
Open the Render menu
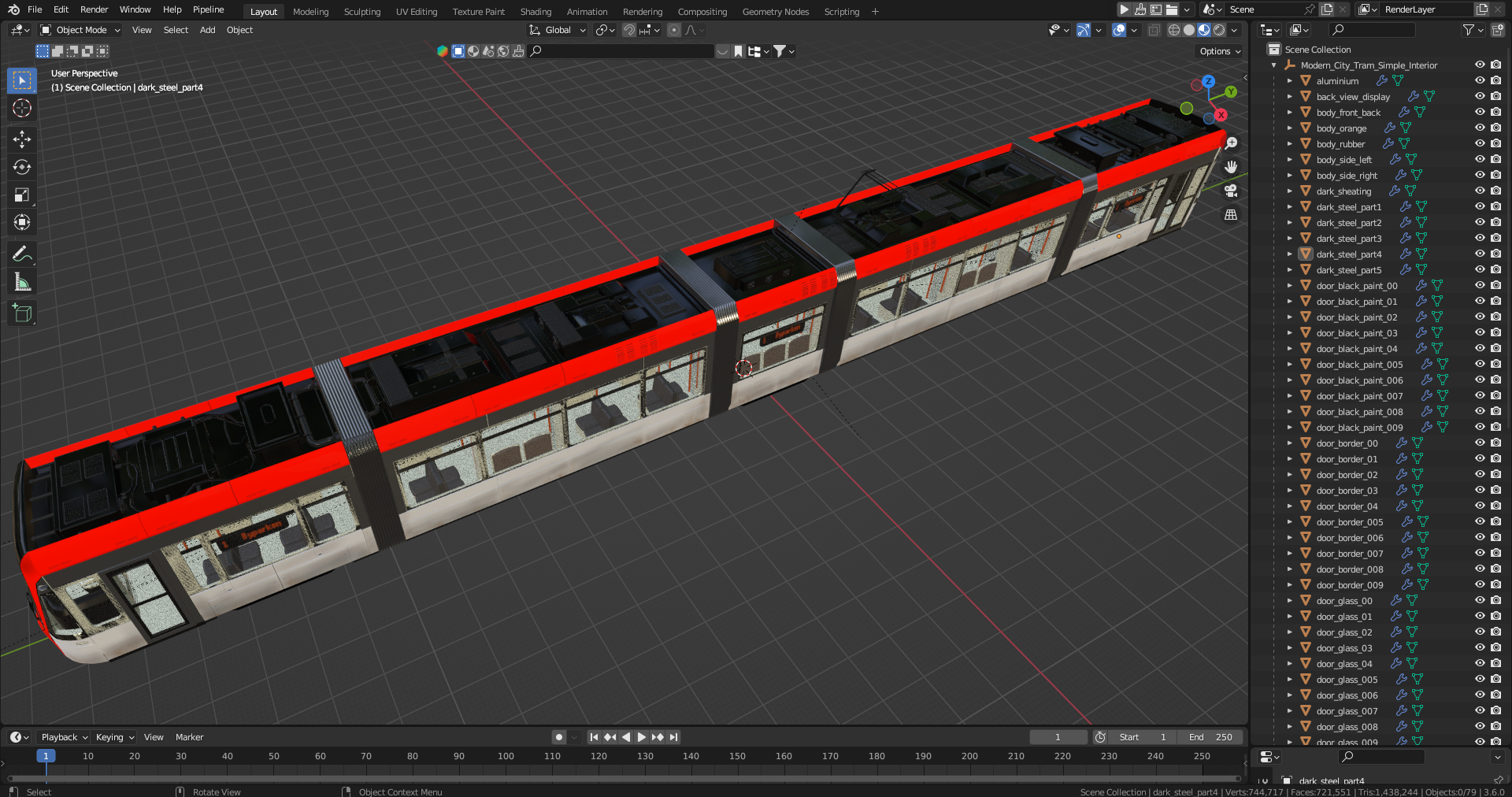pos(94,9)
